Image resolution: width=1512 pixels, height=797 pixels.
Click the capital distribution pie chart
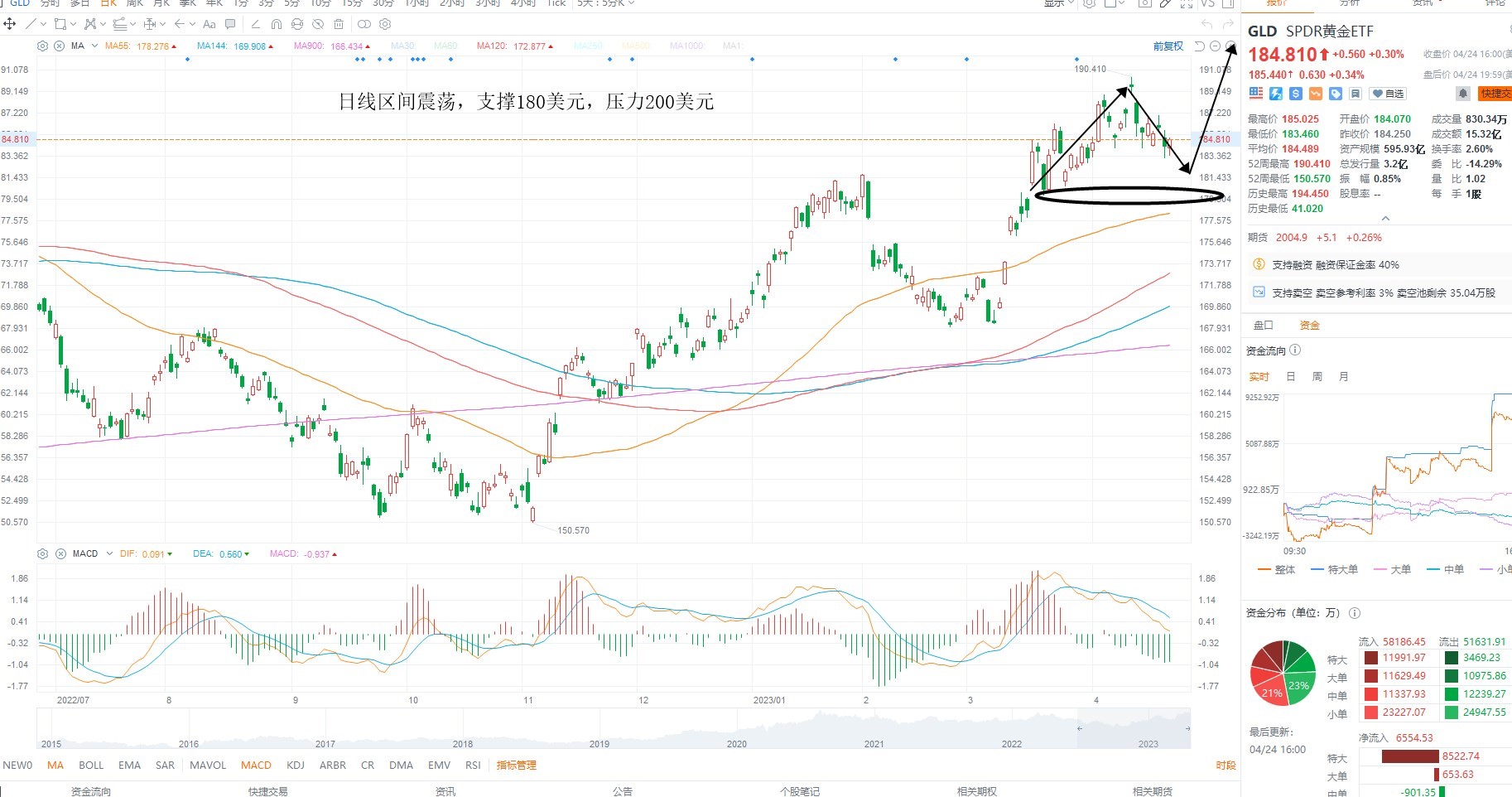coord(1283,673)
